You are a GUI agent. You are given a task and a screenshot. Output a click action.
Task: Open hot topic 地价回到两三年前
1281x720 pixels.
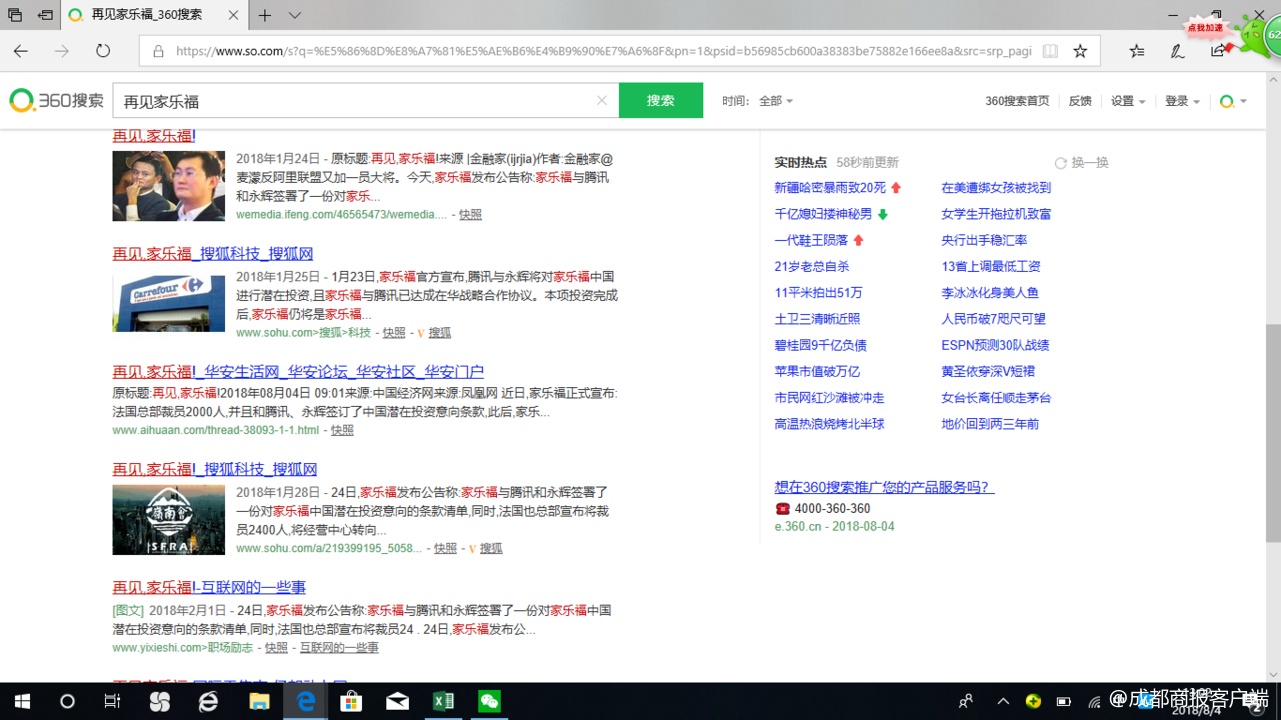[990, 424]
